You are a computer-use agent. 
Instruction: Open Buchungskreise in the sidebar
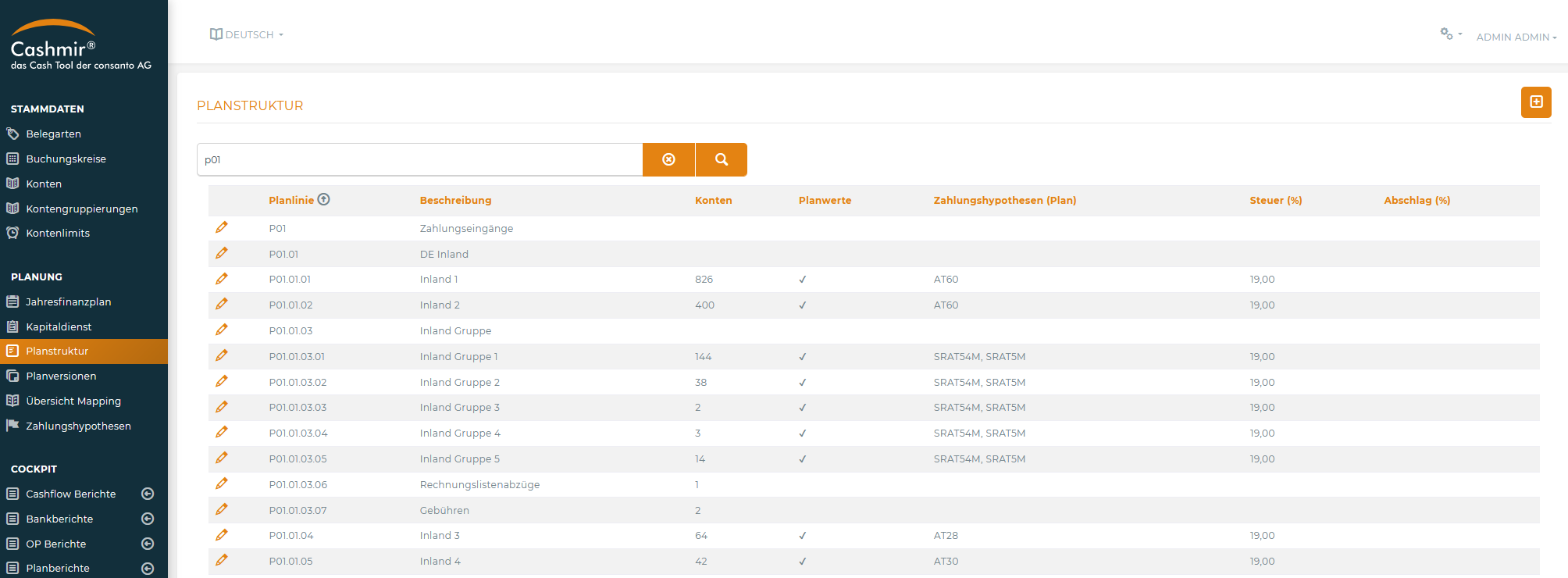coord(66,159)
